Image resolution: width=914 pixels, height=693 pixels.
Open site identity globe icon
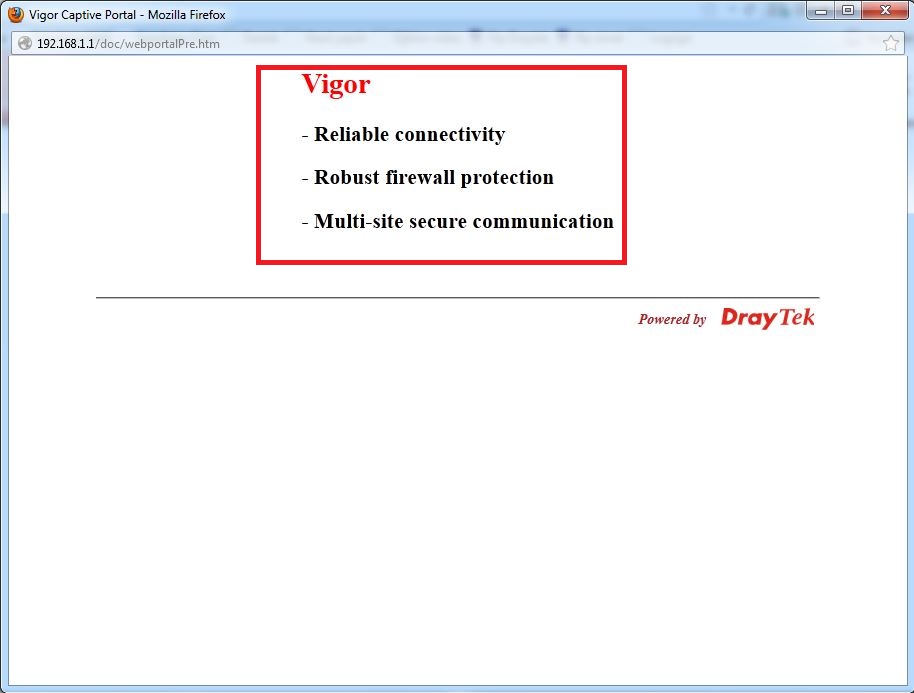[x=24, y=44]
